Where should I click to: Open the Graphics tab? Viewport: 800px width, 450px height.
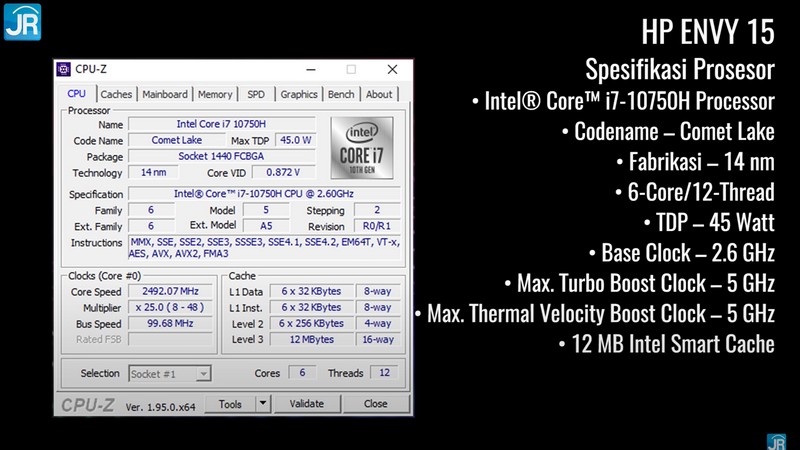click(299, 95)
